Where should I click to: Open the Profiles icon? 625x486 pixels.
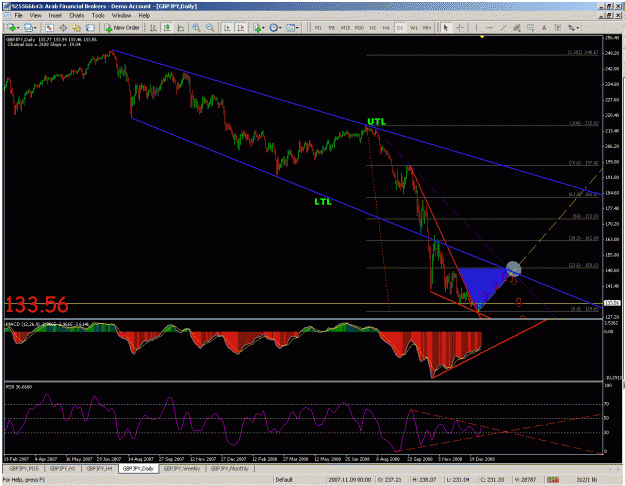28,28
